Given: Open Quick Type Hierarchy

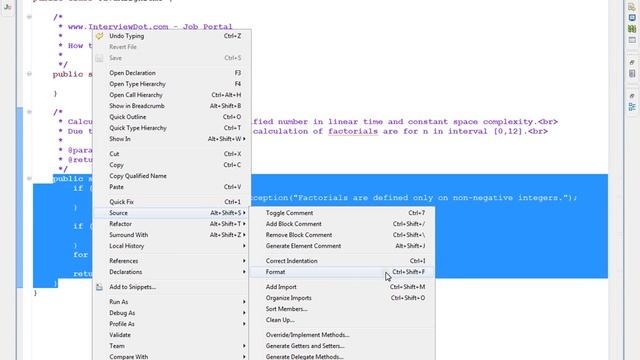Looking at the screenshot, I should [171, 128].
